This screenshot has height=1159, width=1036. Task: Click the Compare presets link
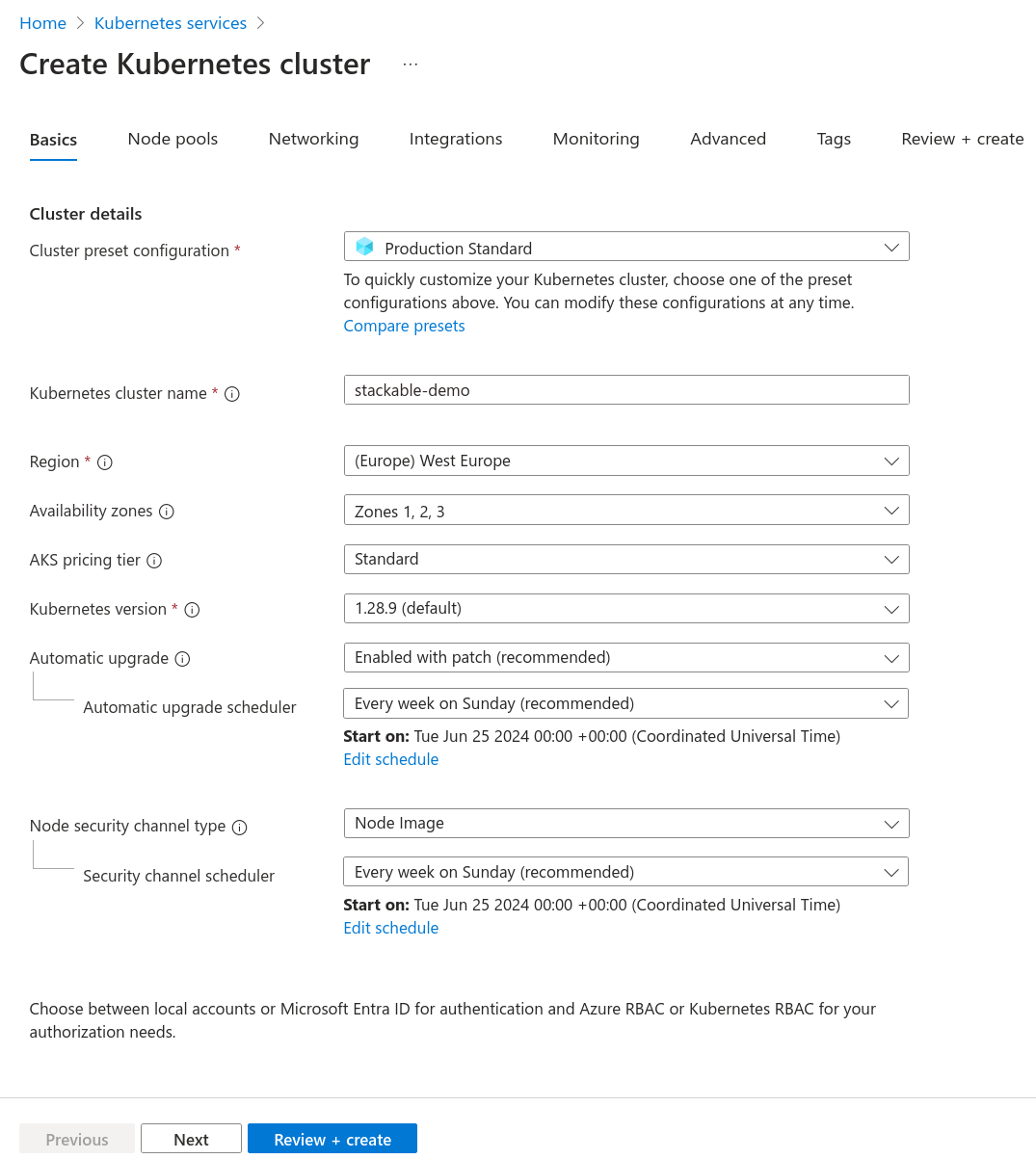[x=404, y=326]
